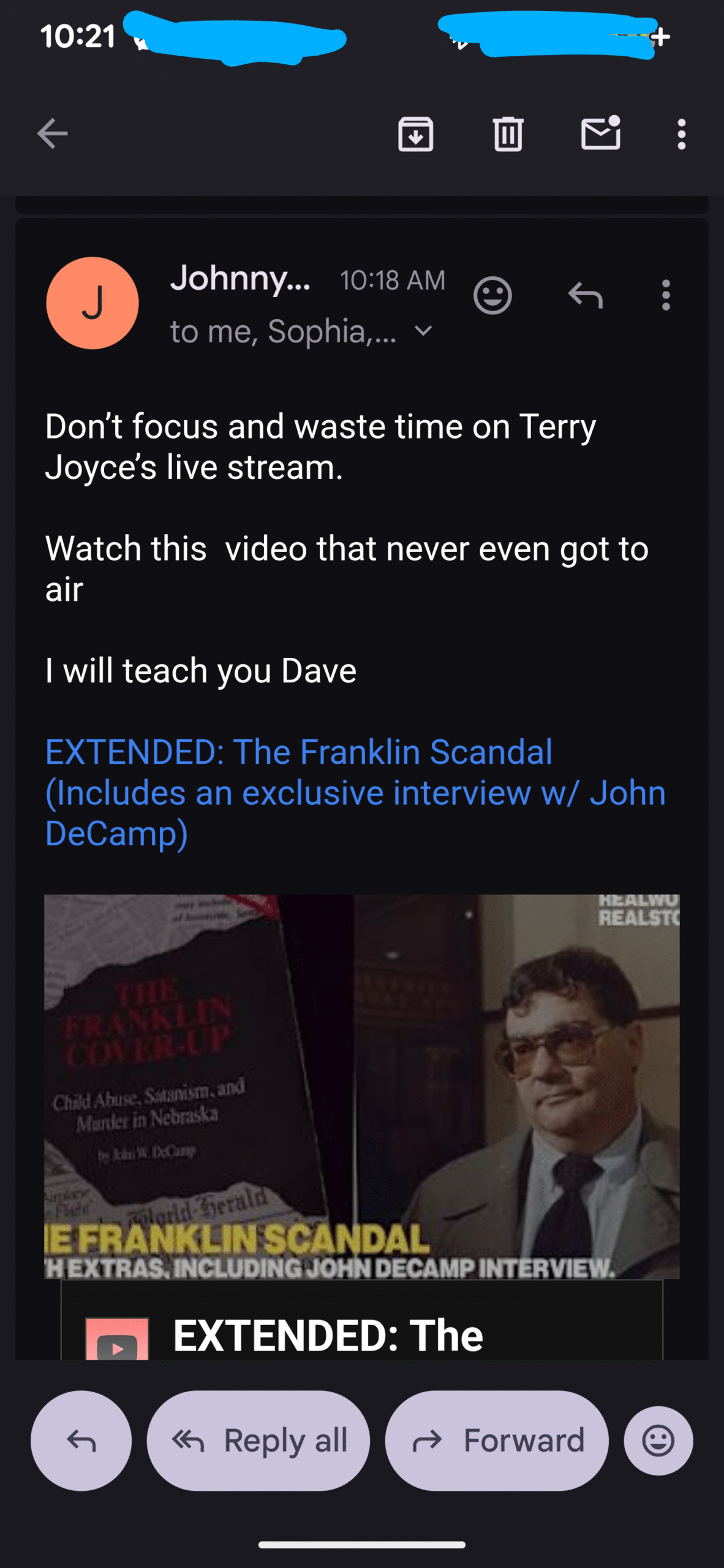Open the EXTENDED: The Franklin Scandal link
Image resolution: width=724 pixels, height=1568 pixels.
(355, 793)
